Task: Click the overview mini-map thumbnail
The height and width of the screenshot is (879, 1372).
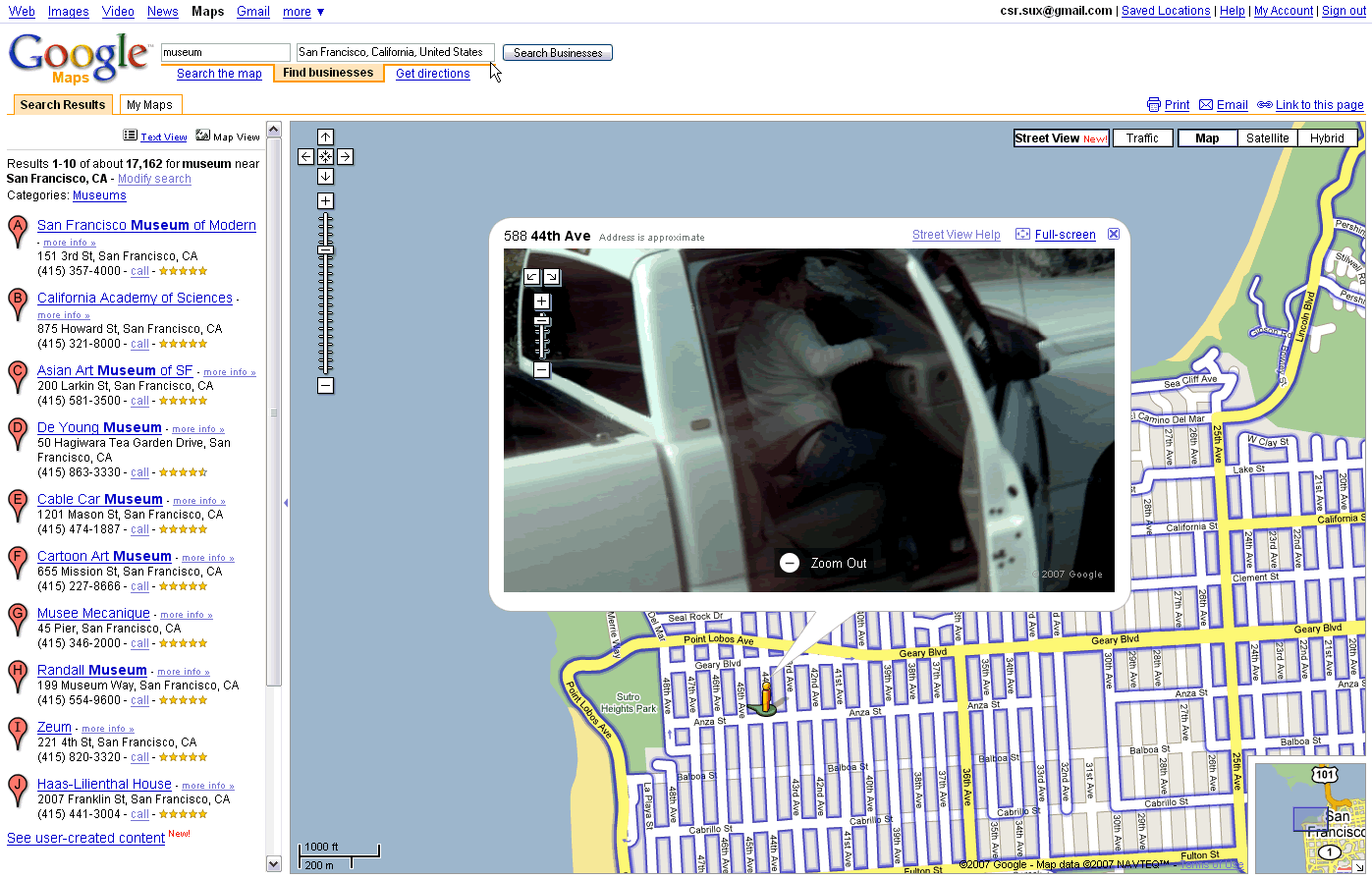Action: (1311, 816)
